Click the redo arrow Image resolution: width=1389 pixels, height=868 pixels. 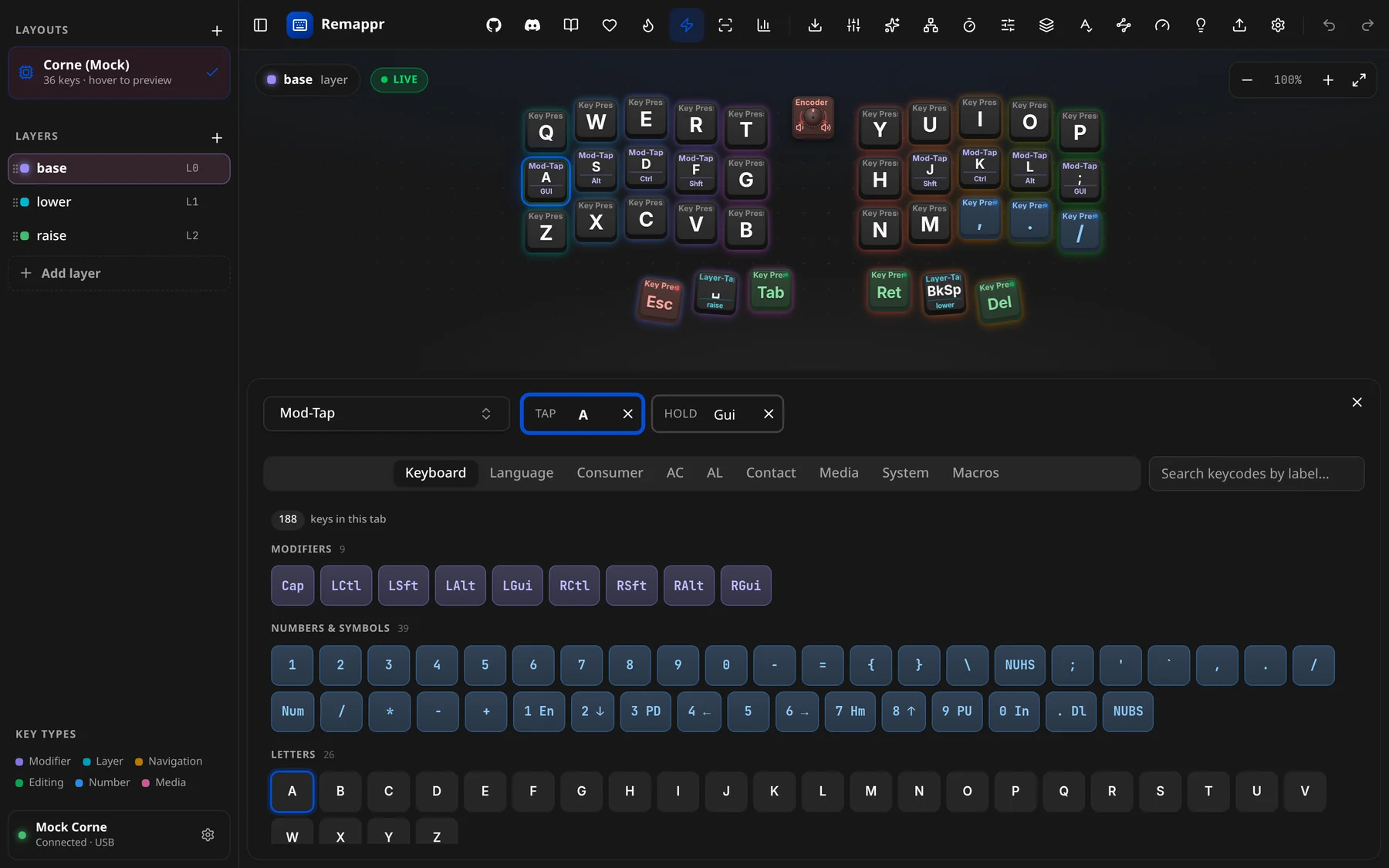1367,25
